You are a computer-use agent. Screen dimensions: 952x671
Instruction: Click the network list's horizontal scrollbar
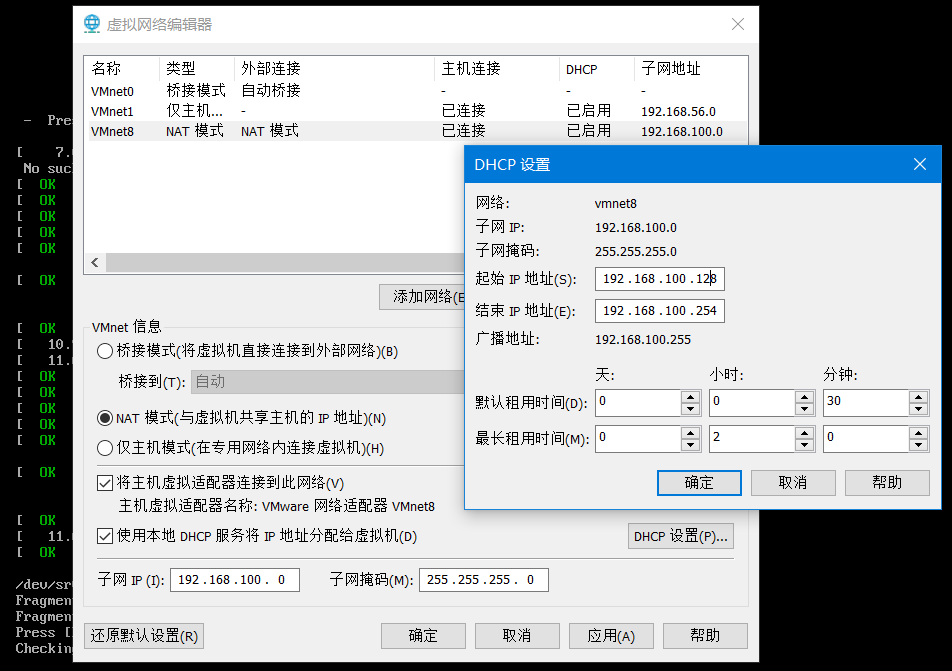(285, 262)
